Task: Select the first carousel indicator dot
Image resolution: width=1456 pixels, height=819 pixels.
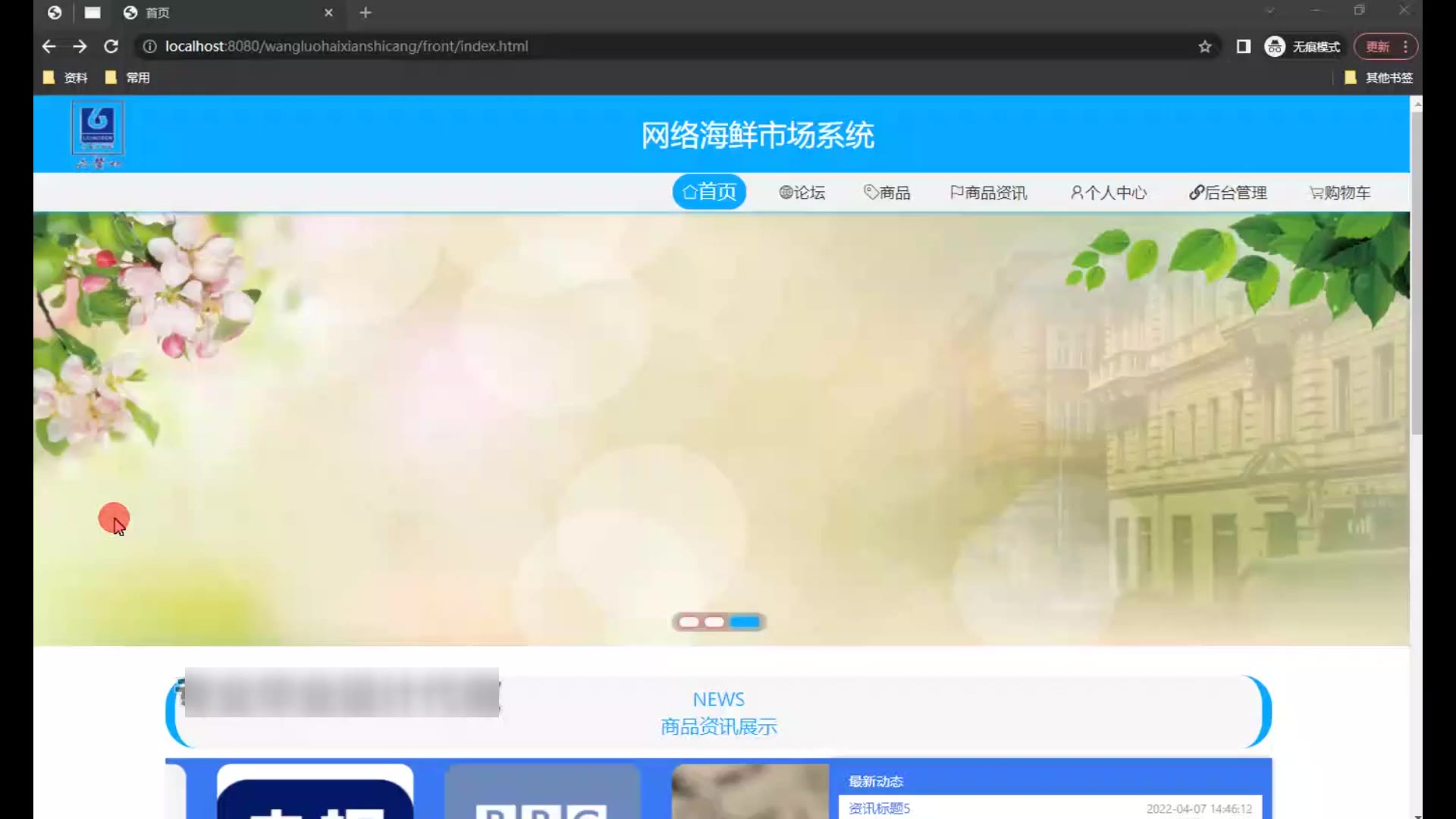Action: click(x=689, y=622)
